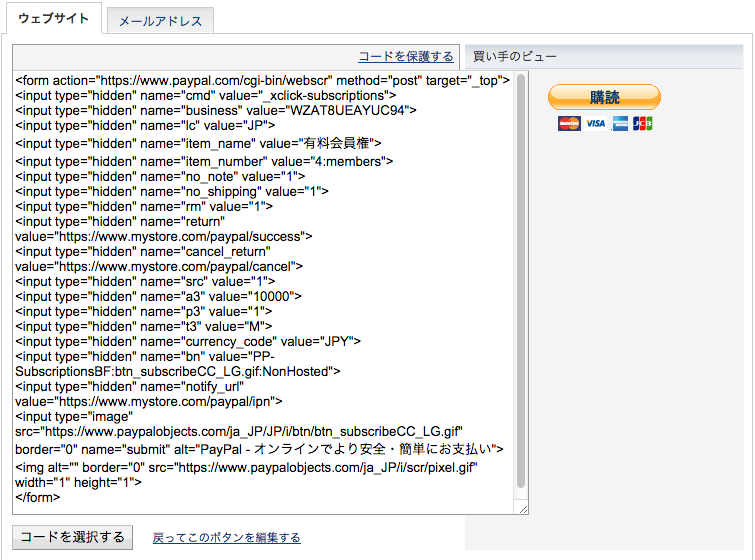This screenshot has height=560, width=755.
Task: Click the pixel.gif img line
Action: click(x=246, y=467)
